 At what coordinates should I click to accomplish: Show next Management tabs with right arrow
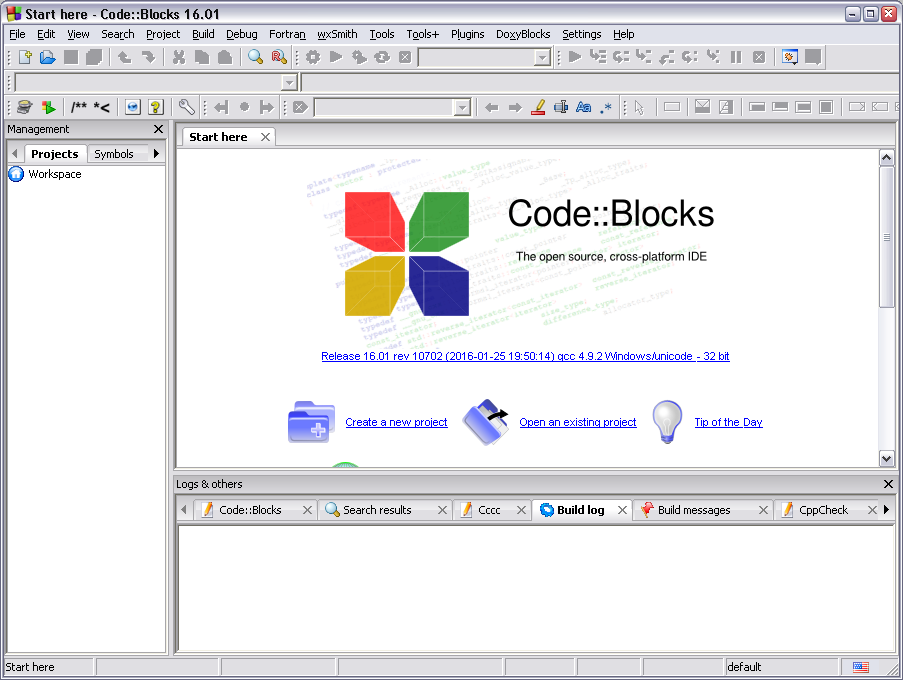click(x=156, y=154)
